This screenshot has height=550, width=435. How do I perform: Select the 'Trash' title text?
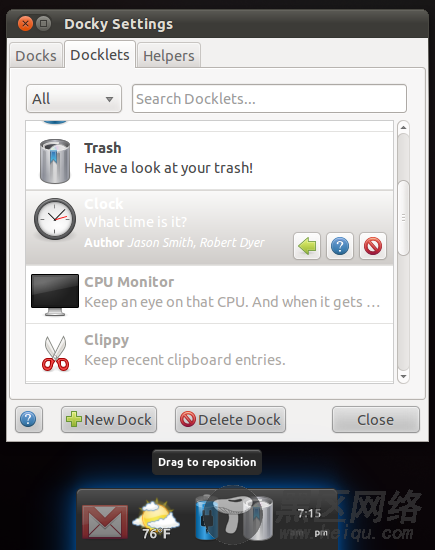point(103,148)
